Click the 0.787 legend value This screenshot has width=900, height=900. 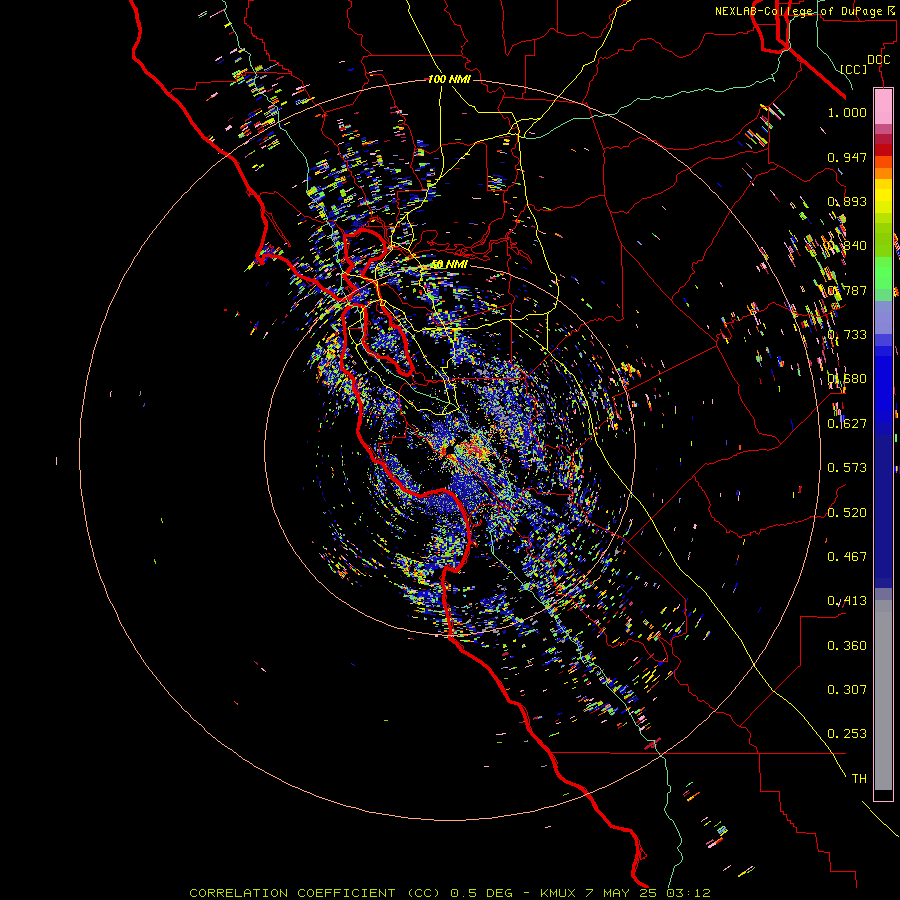point(847,290)
